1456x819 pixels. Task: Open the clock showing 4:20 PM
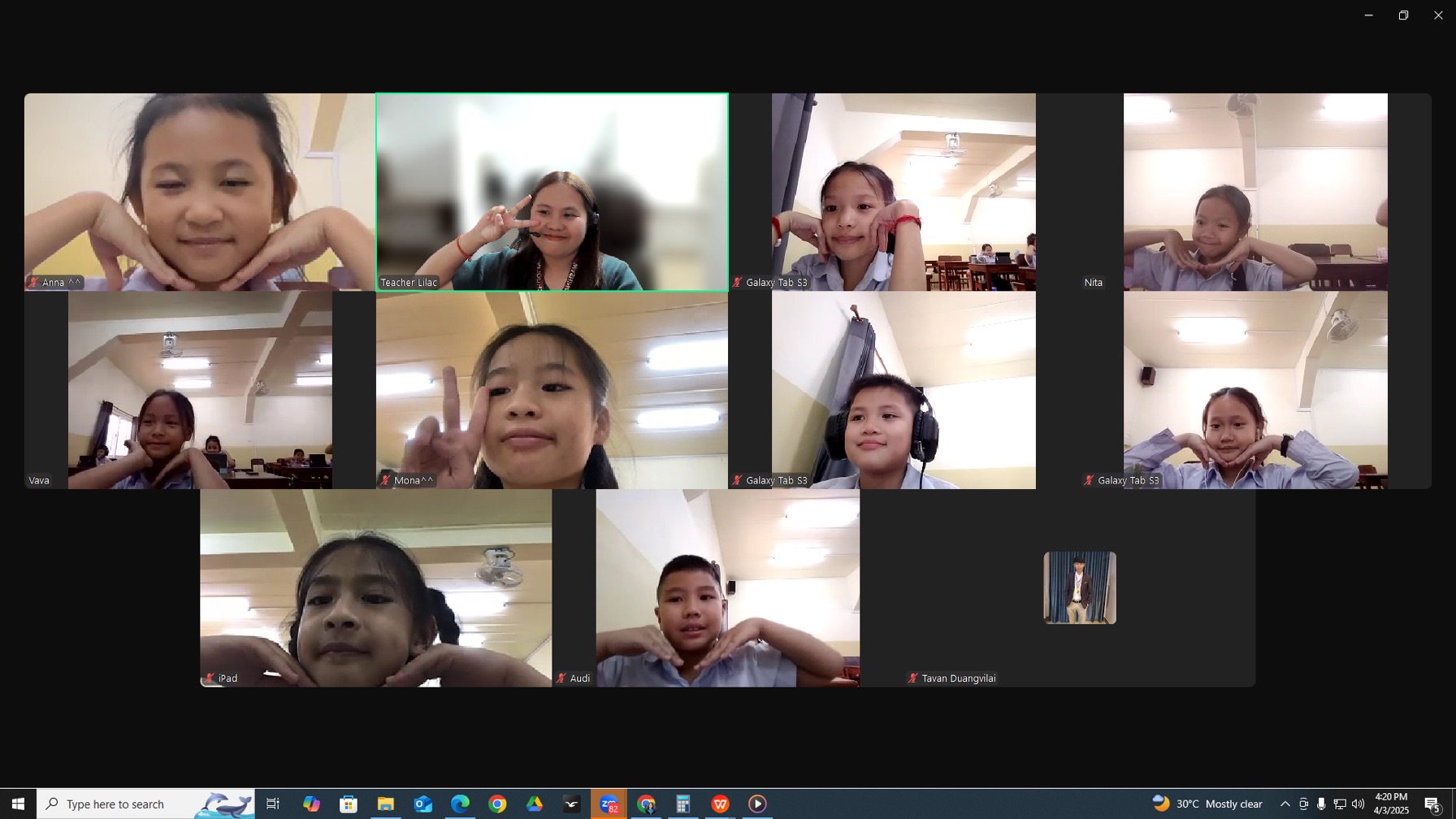click(1391, 804)
